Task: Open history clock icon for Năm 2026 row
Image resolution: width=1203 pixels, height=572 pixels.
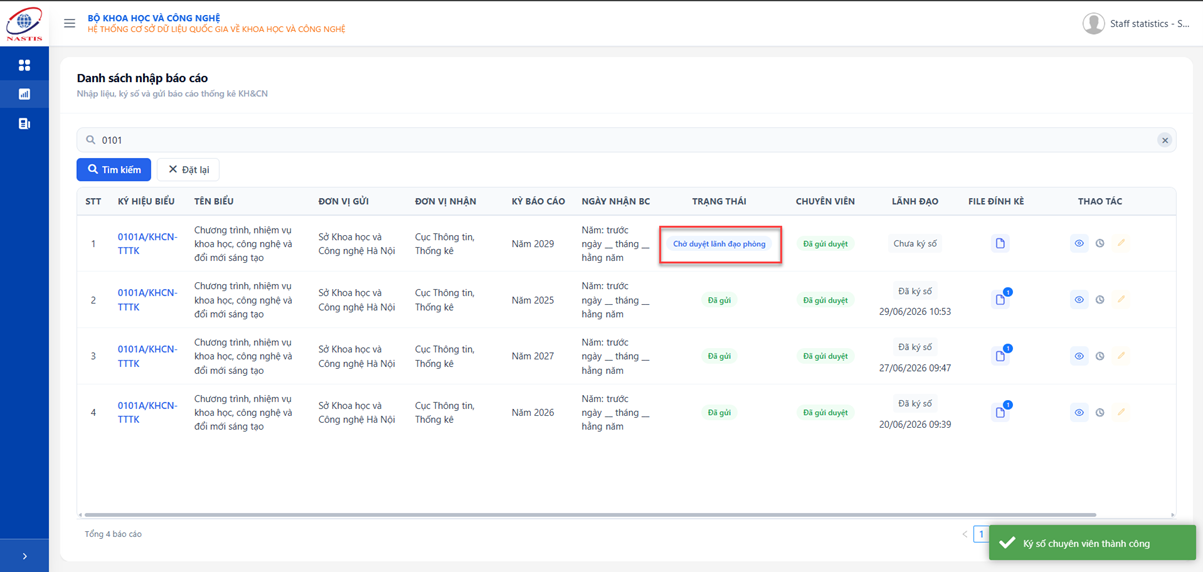Action: [x=1100, y=412]
